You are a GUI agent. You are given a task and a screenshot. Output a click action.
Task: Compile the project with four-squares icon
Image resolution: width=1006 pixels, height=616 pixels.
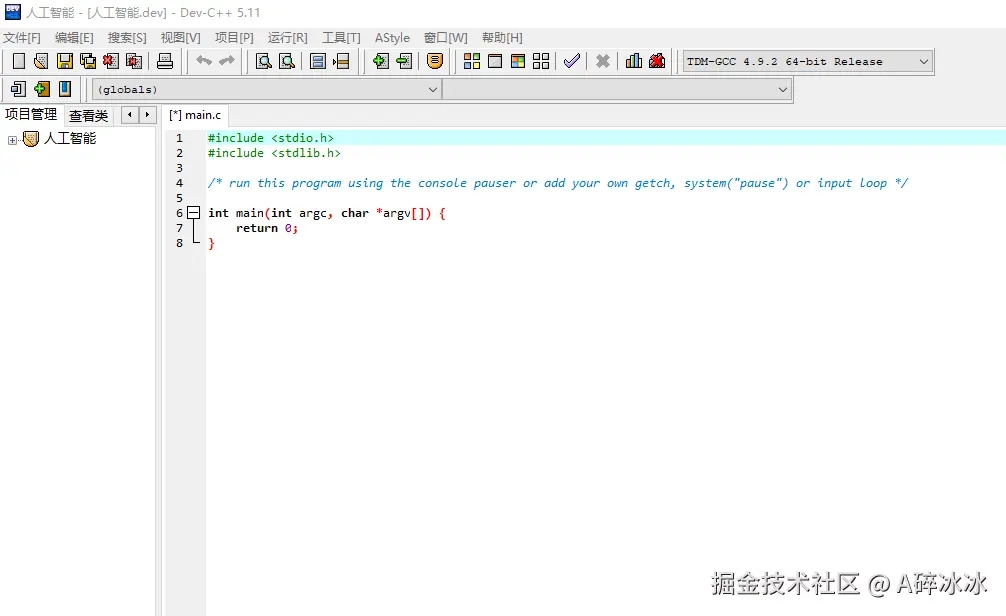click(472, 61)
